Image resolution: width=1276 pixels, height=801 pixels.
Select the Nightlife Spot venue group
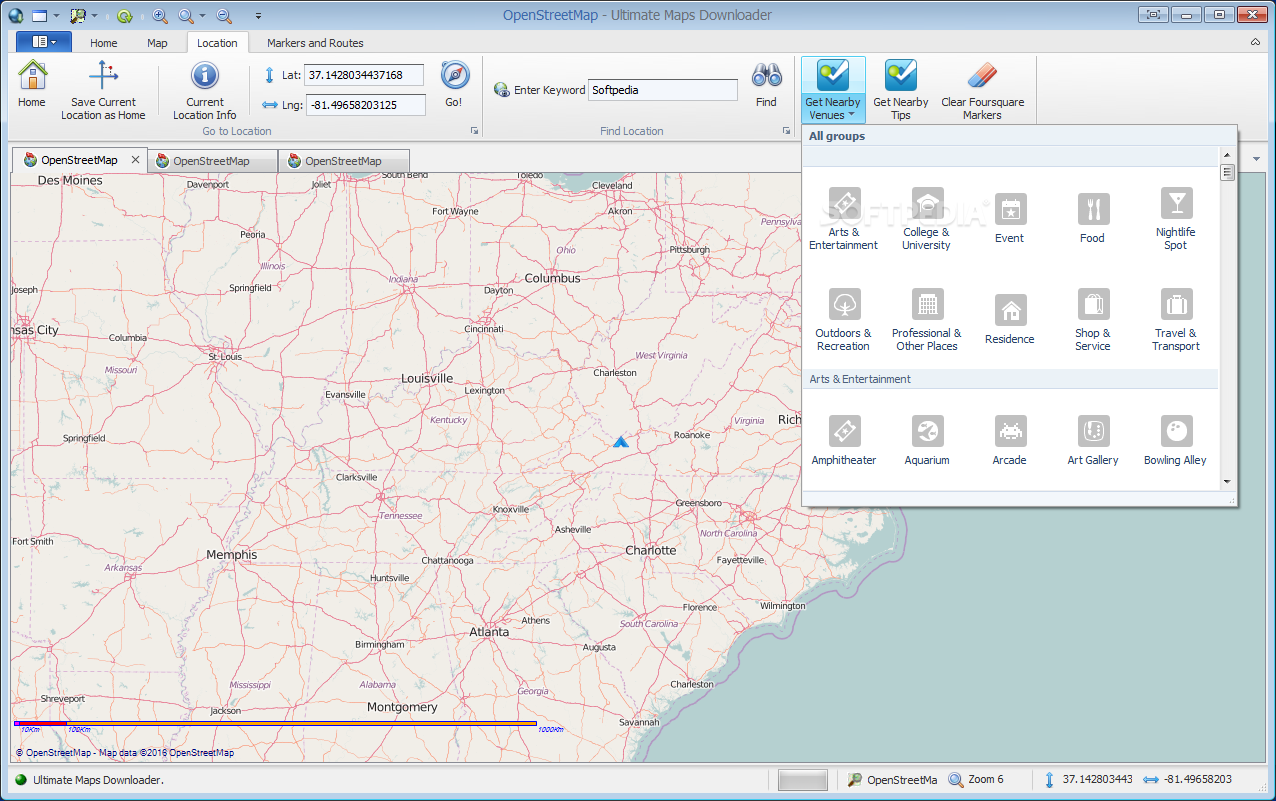tap(1176, 219)
